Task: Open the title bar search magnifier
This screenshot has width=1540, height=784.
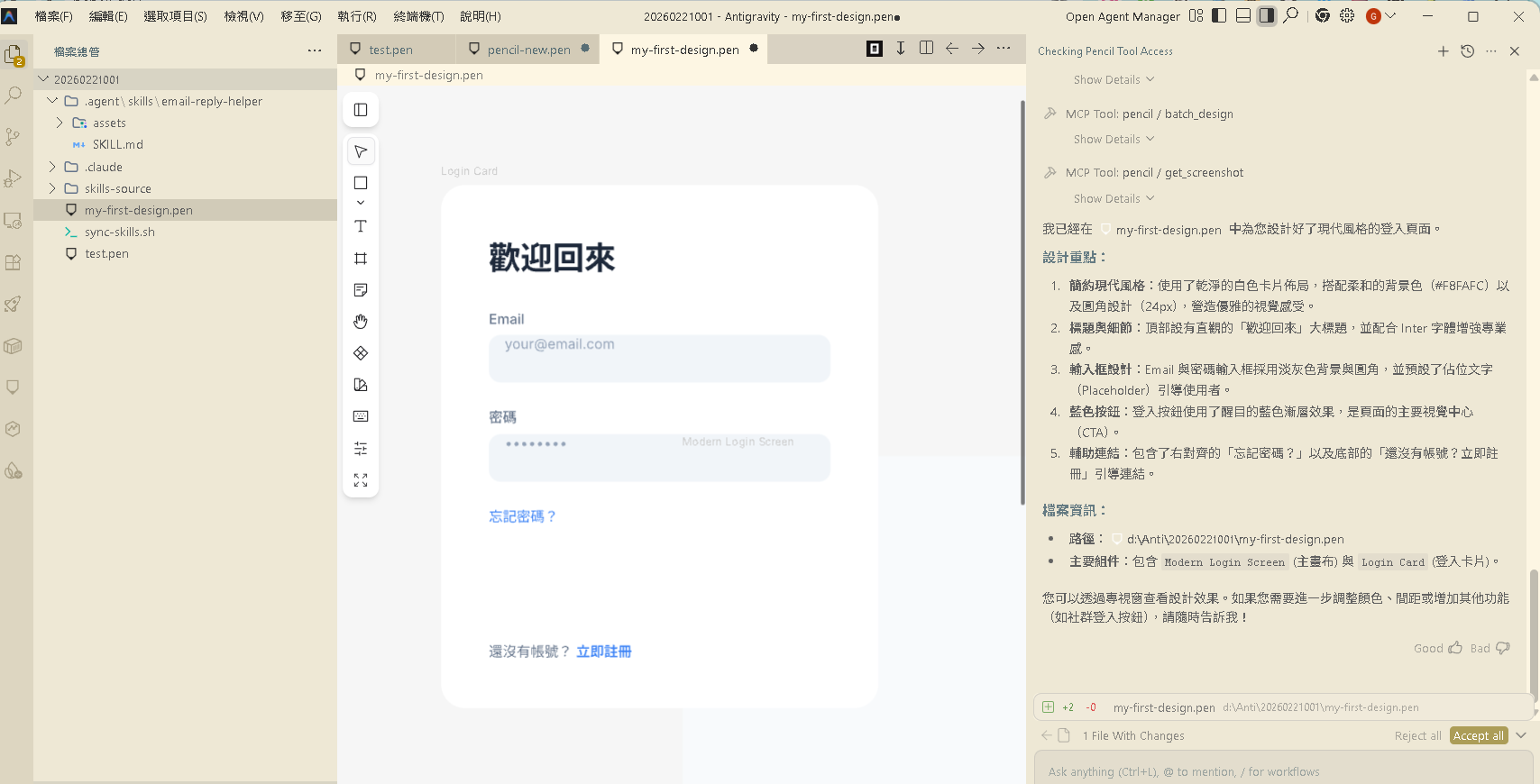Action: point(1291,15)
